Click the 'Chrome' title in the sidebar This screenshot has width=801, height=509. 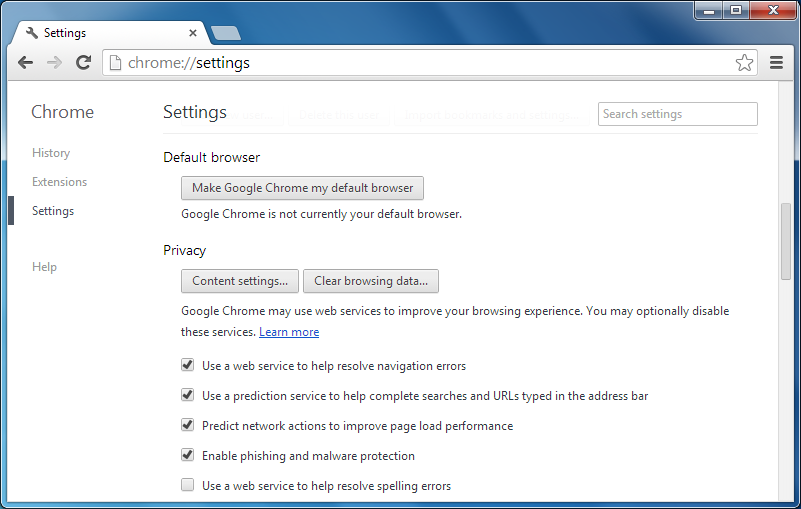(x=62, y=112)
